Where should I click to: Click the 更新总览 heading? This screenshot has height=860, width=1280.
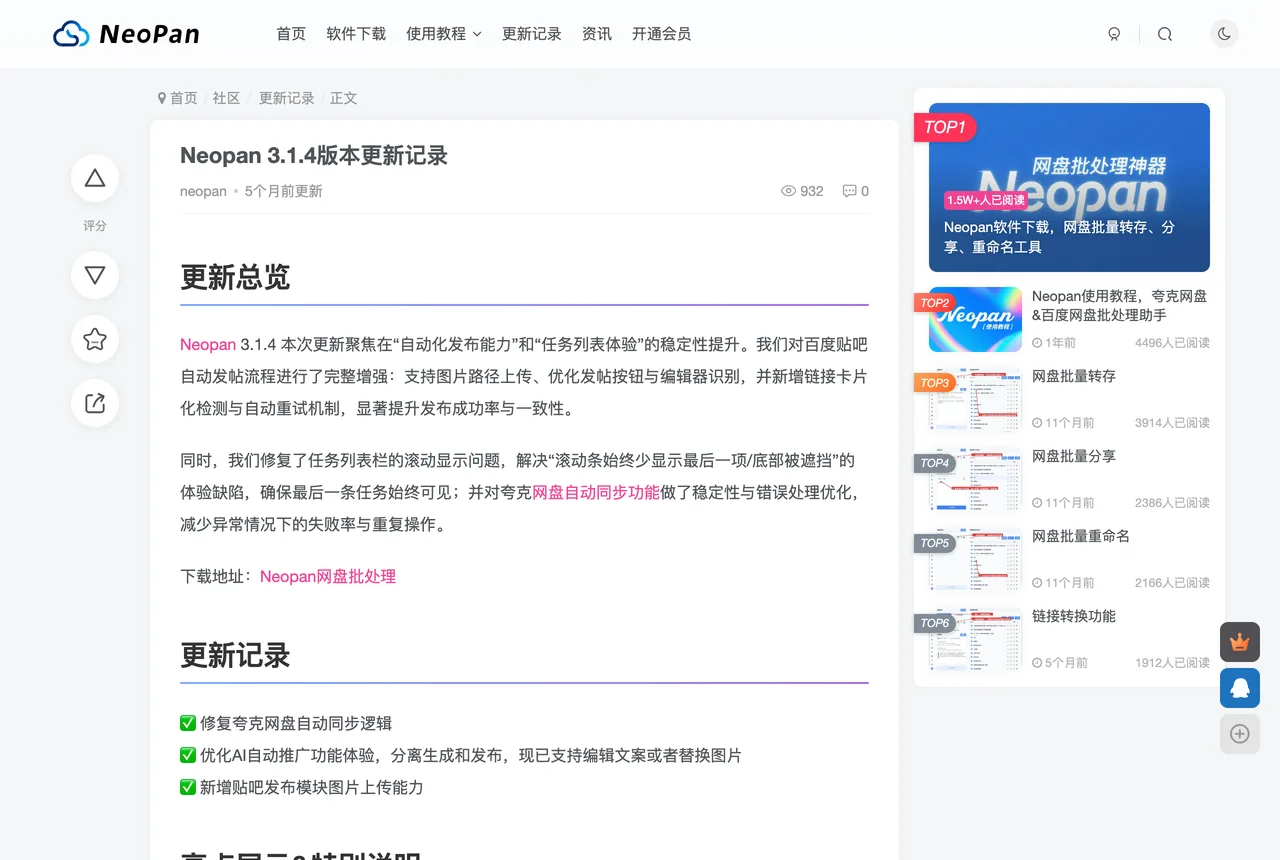click(235, 277)
